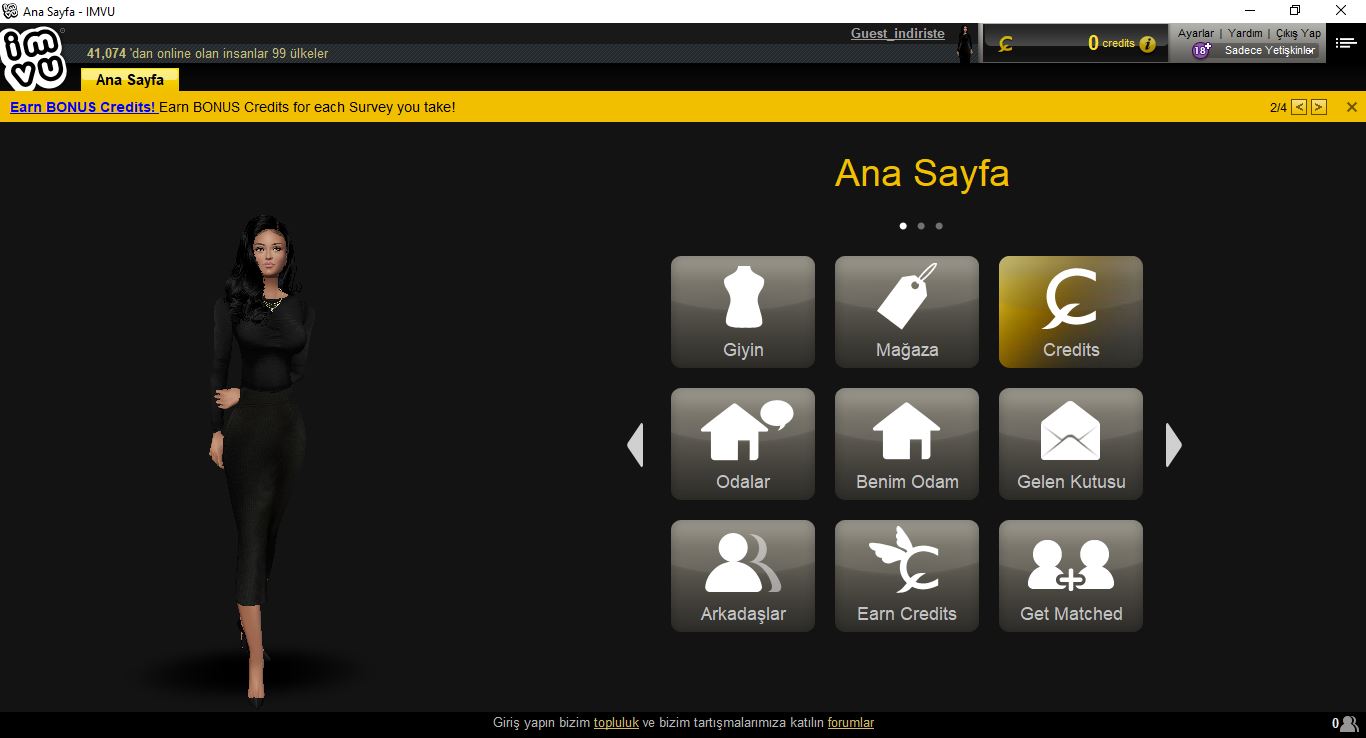The image size is (1366, 738).
Task: Click the 0 credits balance display
Action: tap(1111, 43)
